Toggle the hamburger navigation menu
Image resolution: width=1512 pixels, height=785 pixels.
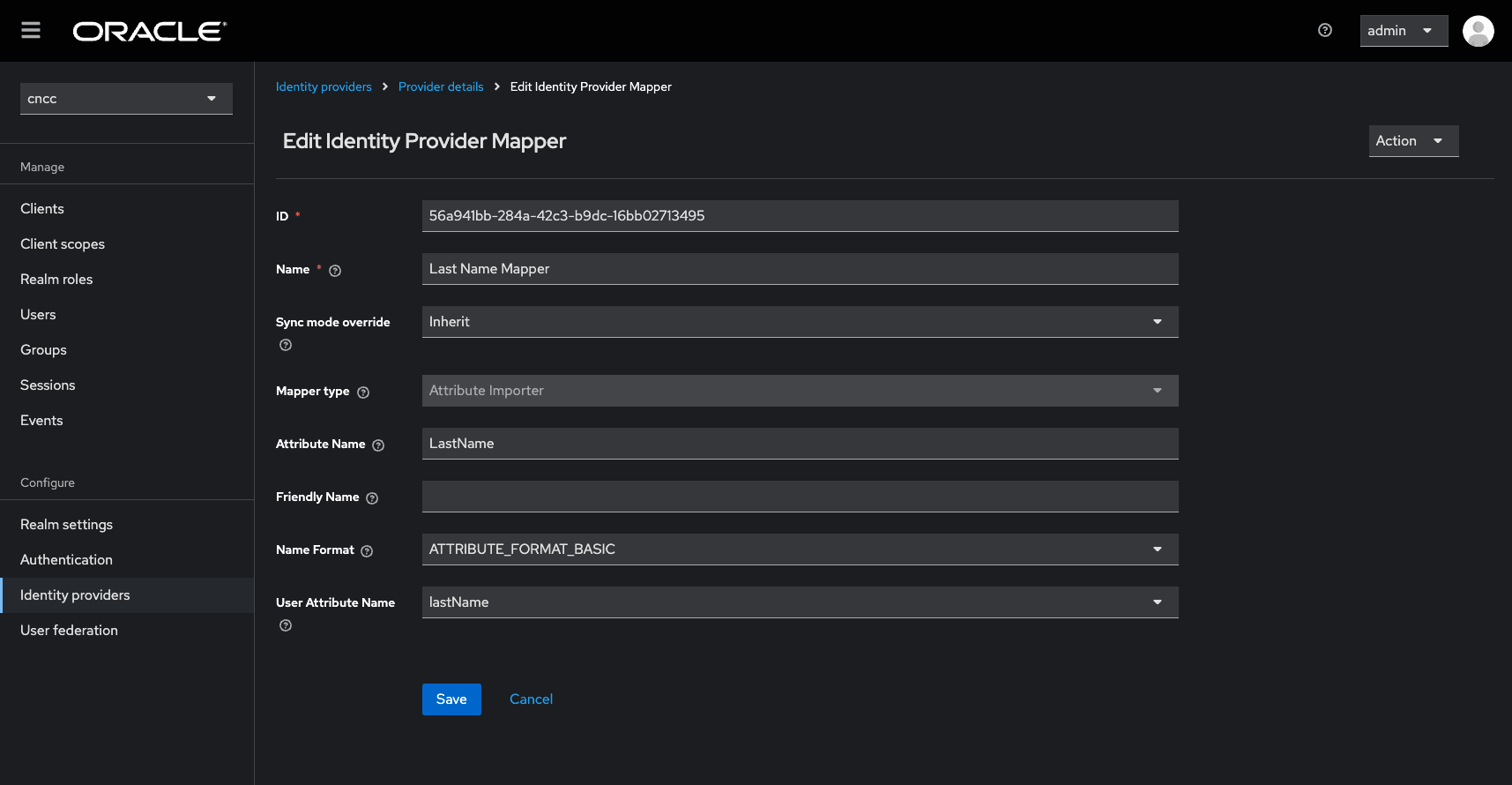tap(31, 31)
